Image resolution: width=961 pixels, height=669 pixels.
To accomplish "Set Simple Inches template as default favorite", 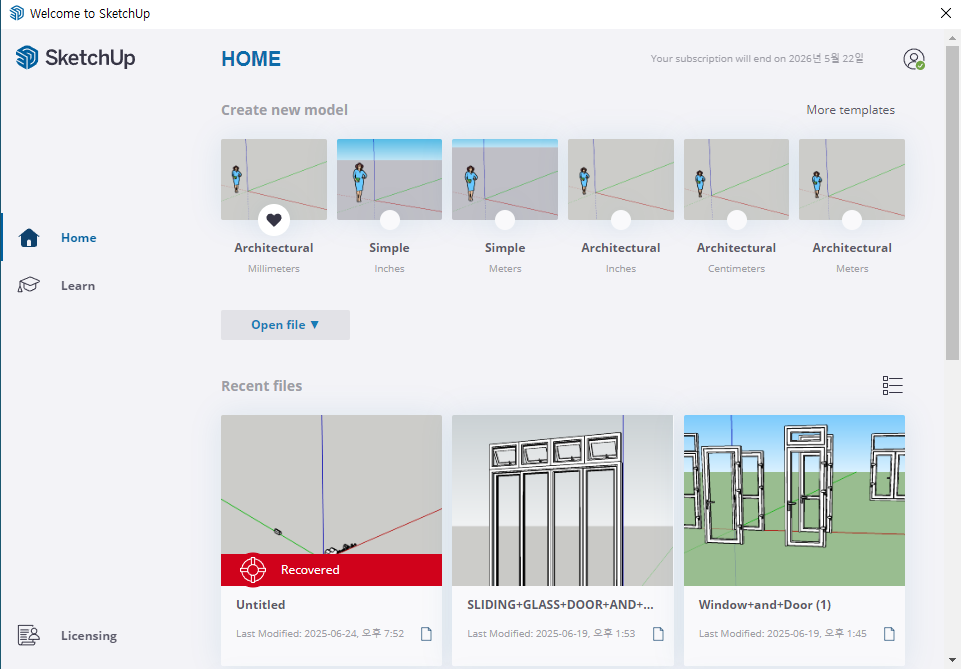I will 390,219.
